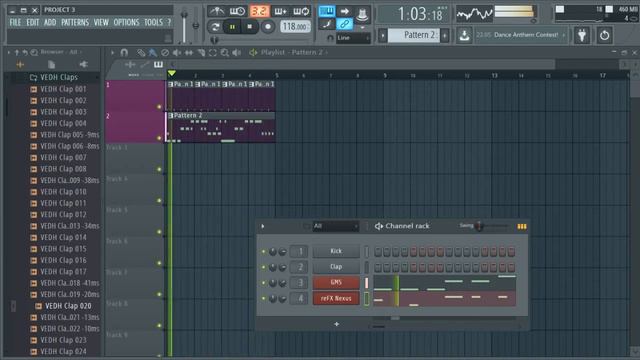This screenshot has width=640, height=360.
Task: Select the playlist zoom tool
Action: pyautogui.click(x=224, y=53)
